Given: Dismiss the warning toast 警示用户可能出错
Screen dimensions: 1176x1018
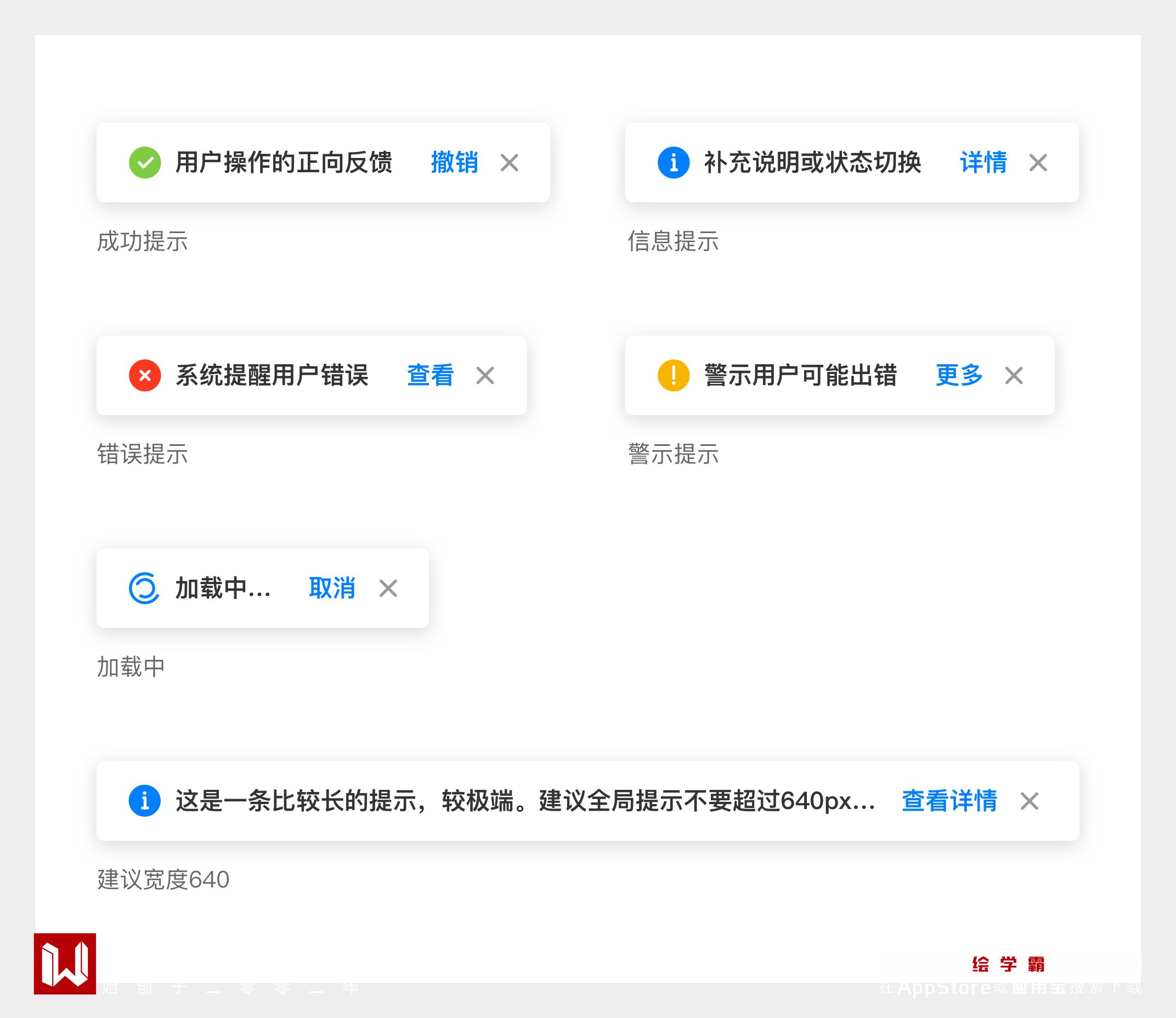Looking at the screenshot, I should tap(1014, 376).
